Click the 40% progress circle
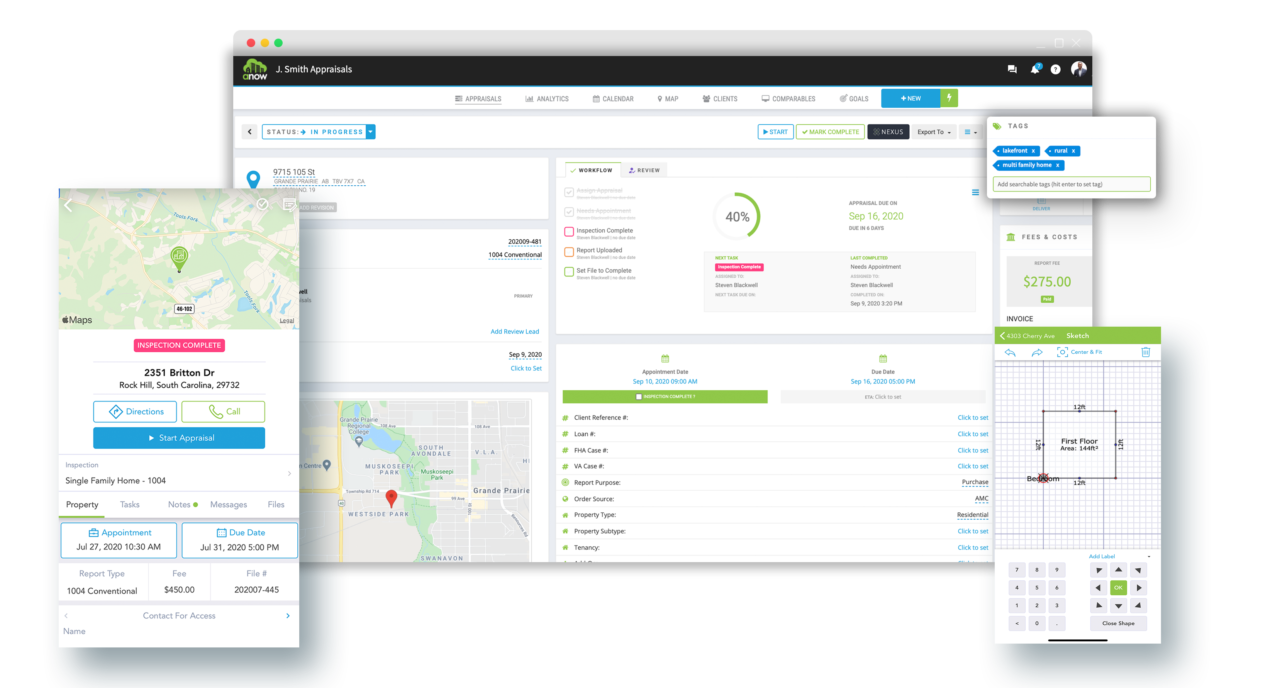Viewport: 1280px width, 688px height. tap(737, 216)
